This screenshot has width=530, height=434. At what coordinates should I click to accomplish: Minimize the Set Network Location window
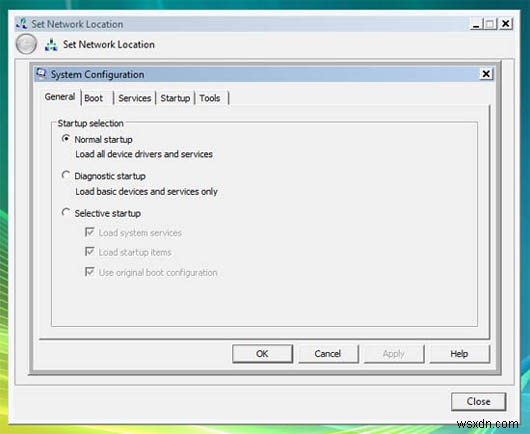coord(476,24)
